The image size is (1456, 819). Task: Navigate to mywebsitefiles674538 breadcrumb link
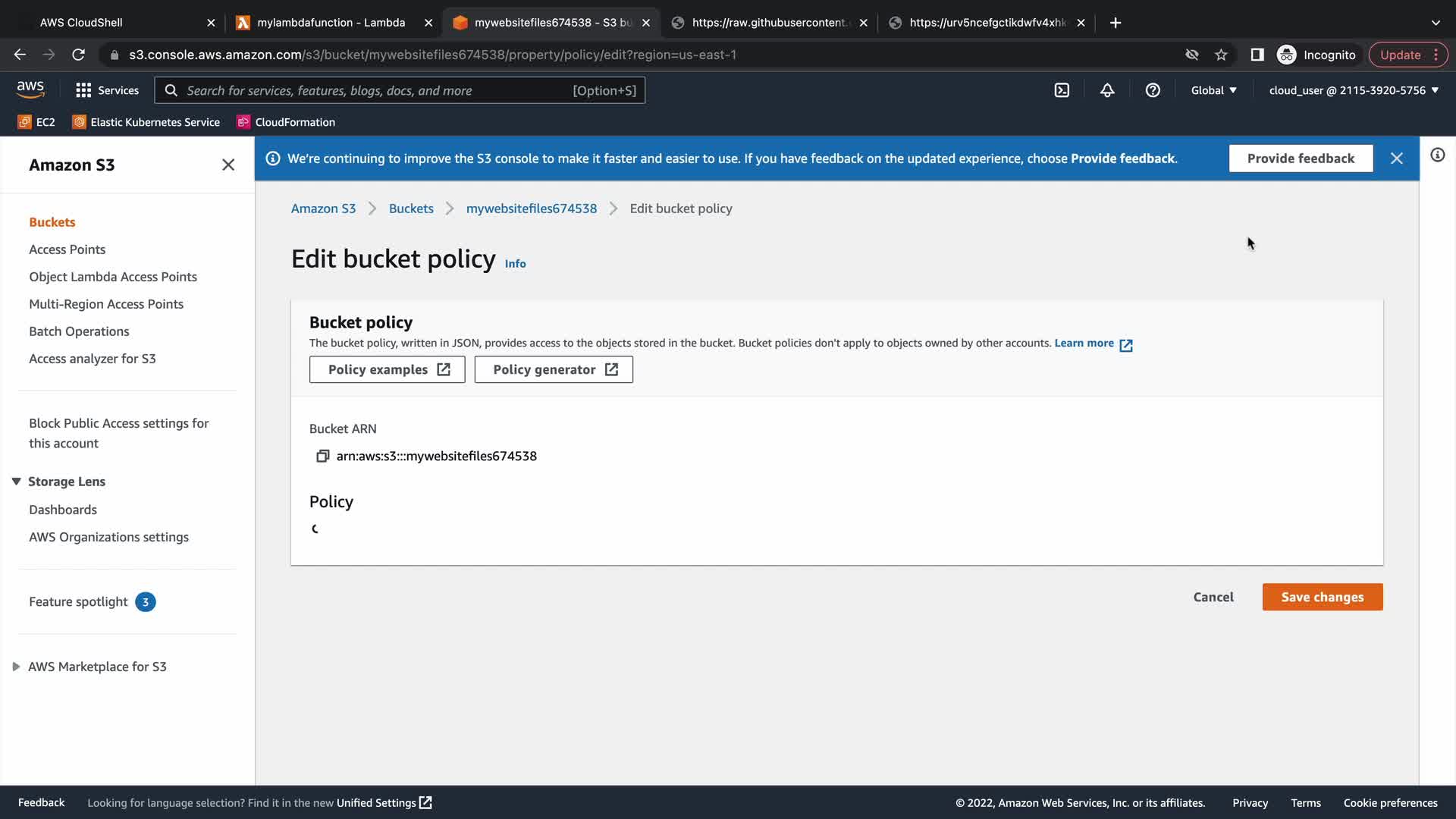coord(531,209)
